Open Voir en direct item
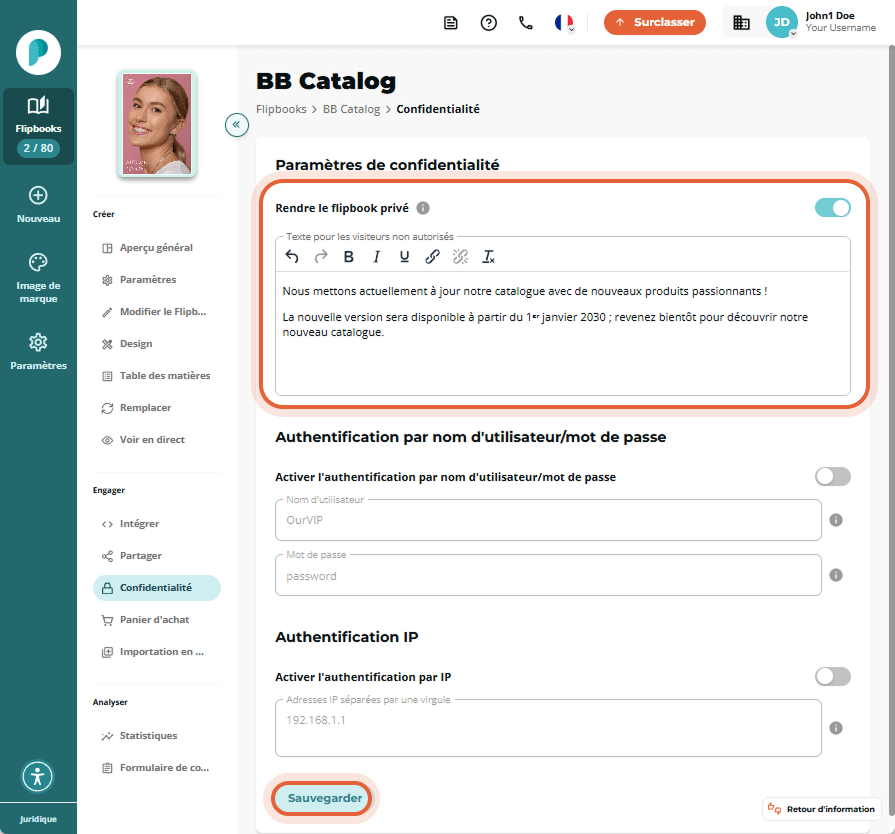The image size is (895, 834). point(156,440)
